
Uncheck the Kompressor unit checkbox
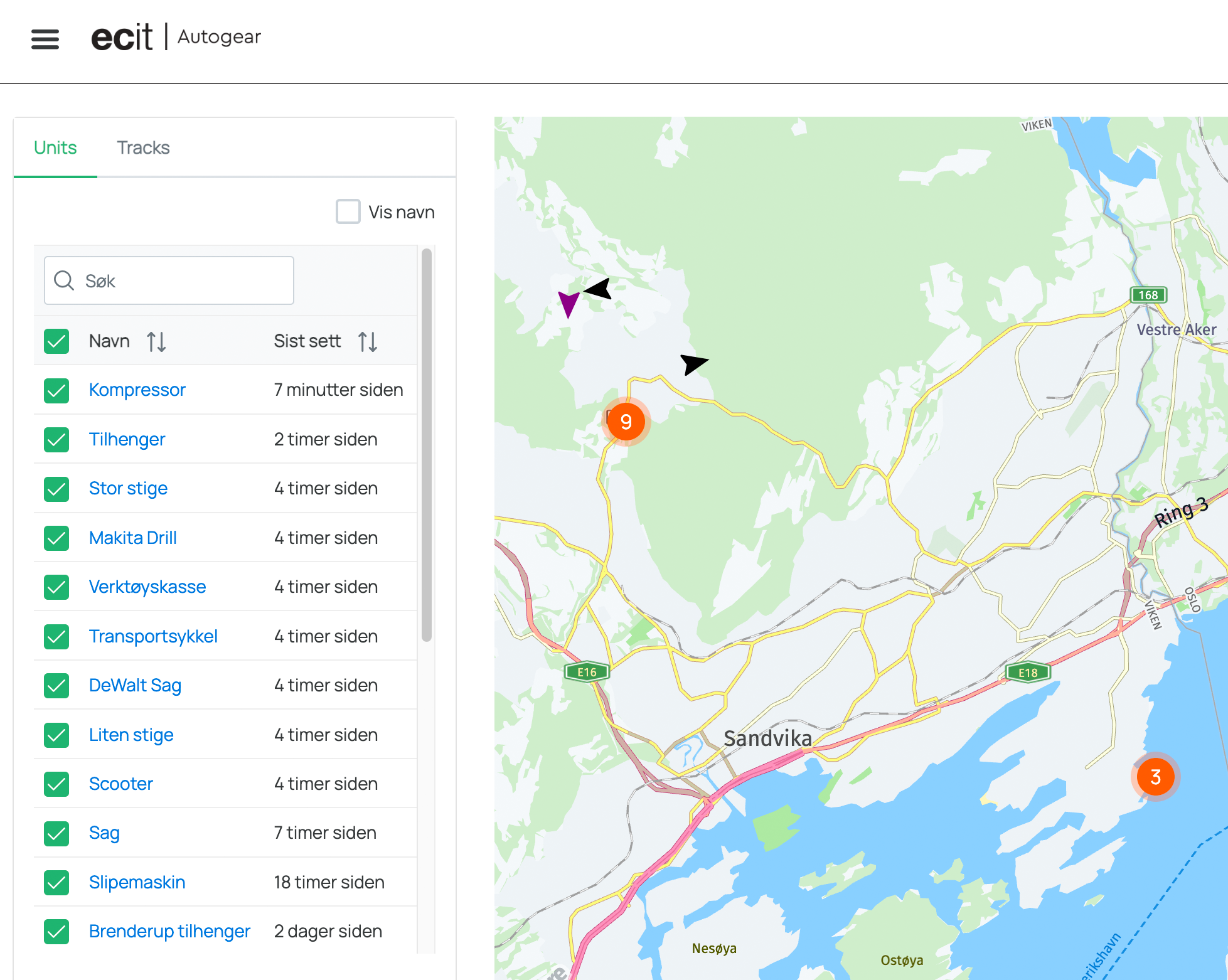[56, 390]
